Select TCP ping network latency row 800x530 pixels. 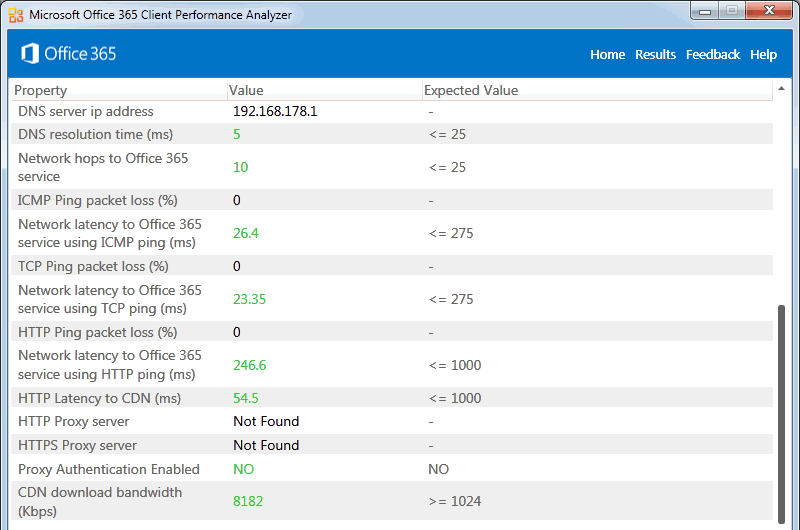pos(392,299)
